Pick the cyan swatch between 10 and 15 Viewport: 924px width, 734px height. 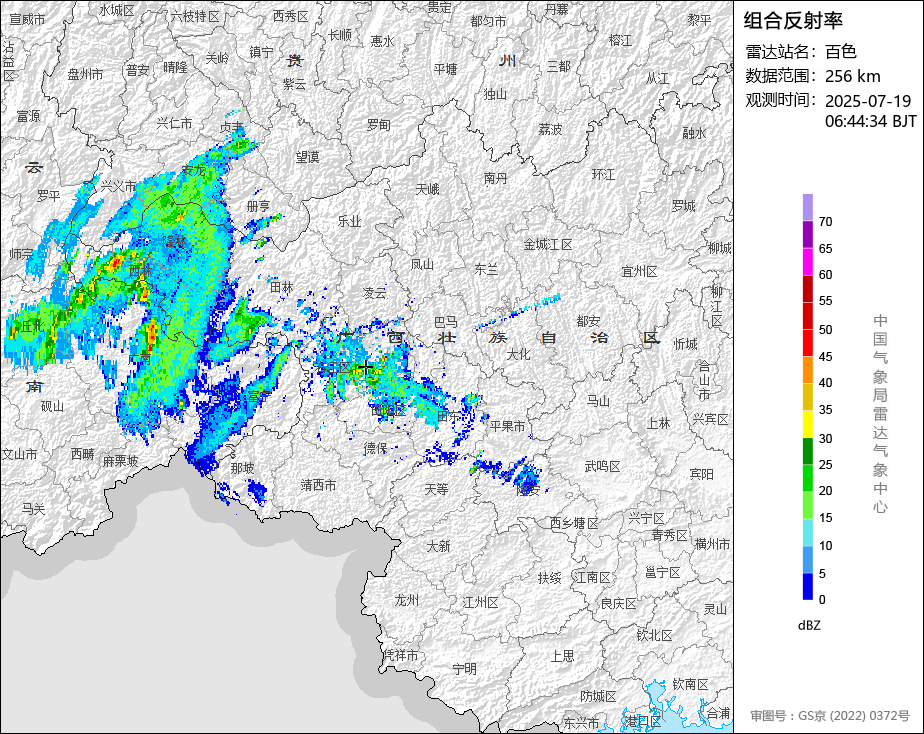tap(808, 532)
